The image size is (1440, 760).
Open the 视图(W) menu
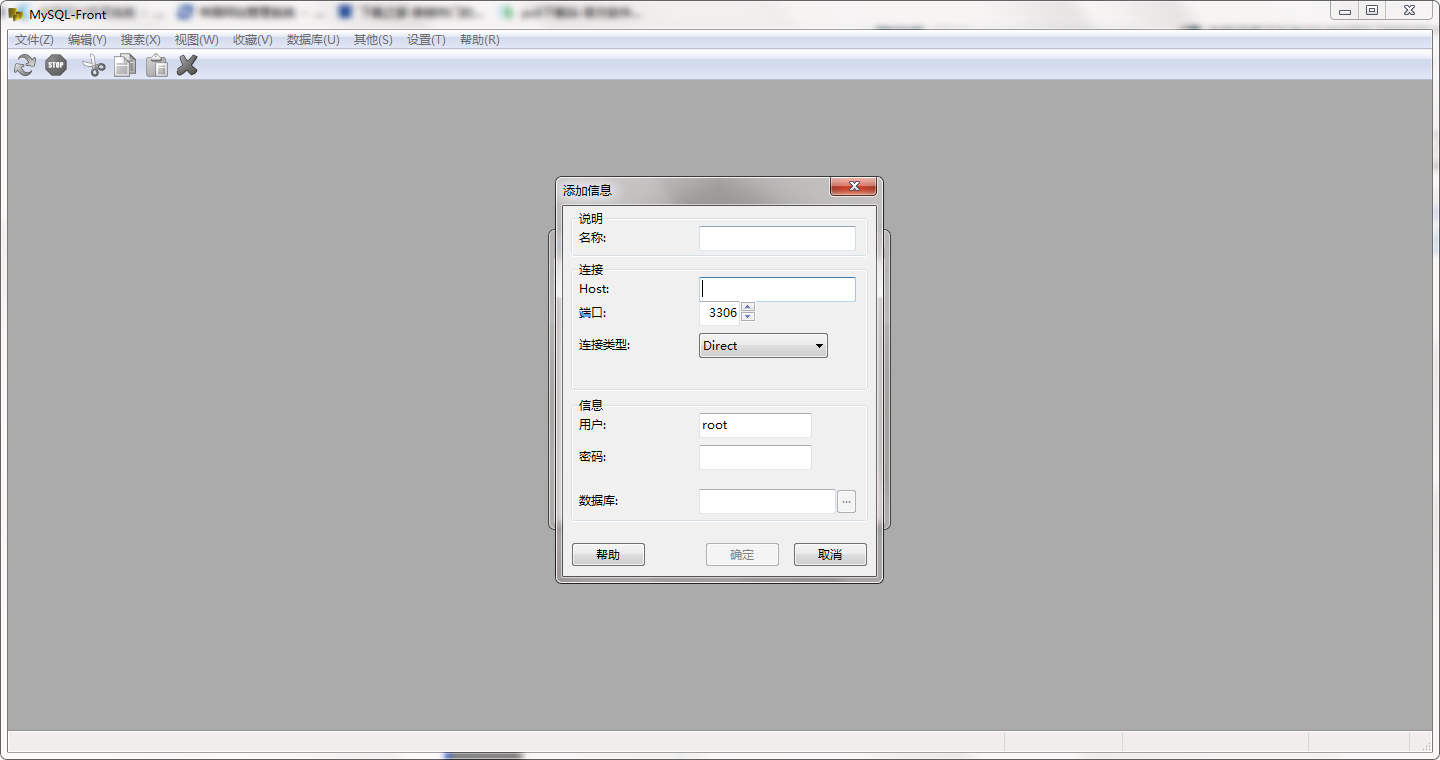pyautogui.click(x=196, y=40)
